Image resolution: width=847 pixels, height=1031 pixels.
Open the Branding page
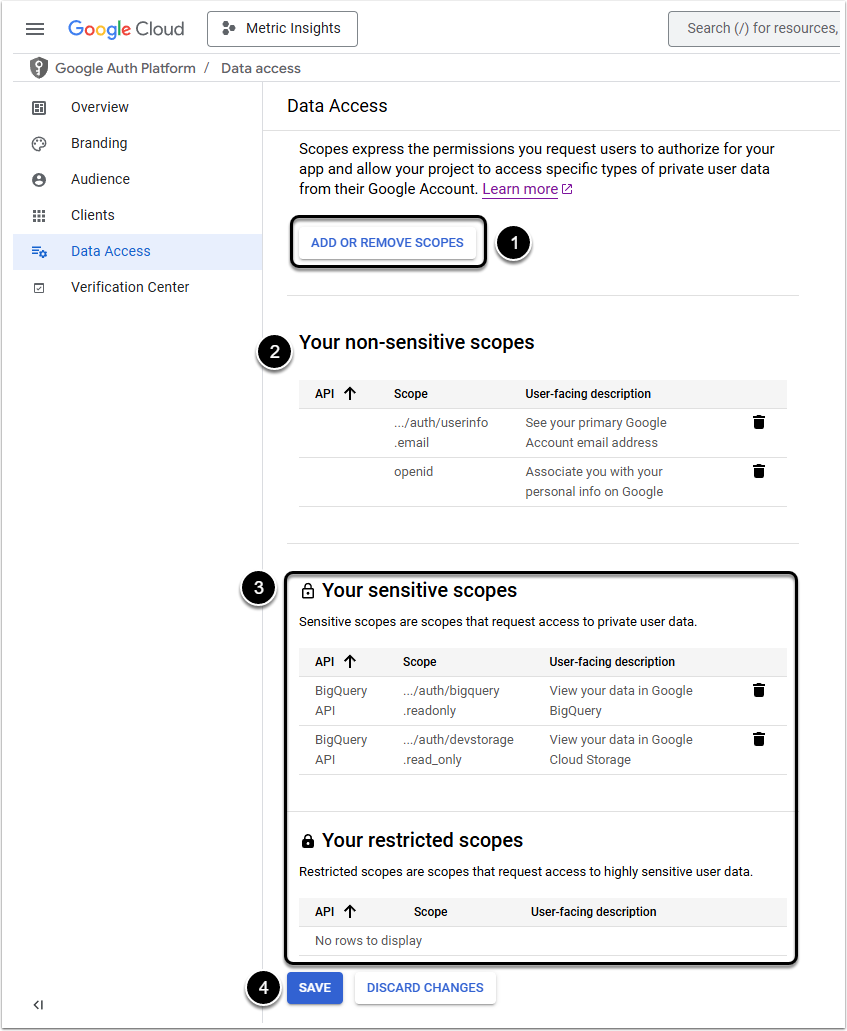pyautogui.click(x=99, y=143)
